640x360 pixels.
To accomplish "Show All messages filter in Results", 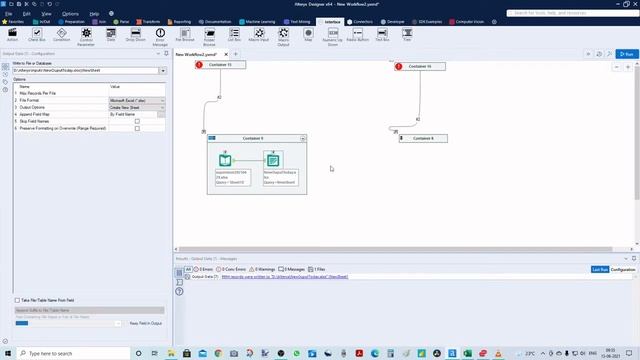I will point(188,269).
